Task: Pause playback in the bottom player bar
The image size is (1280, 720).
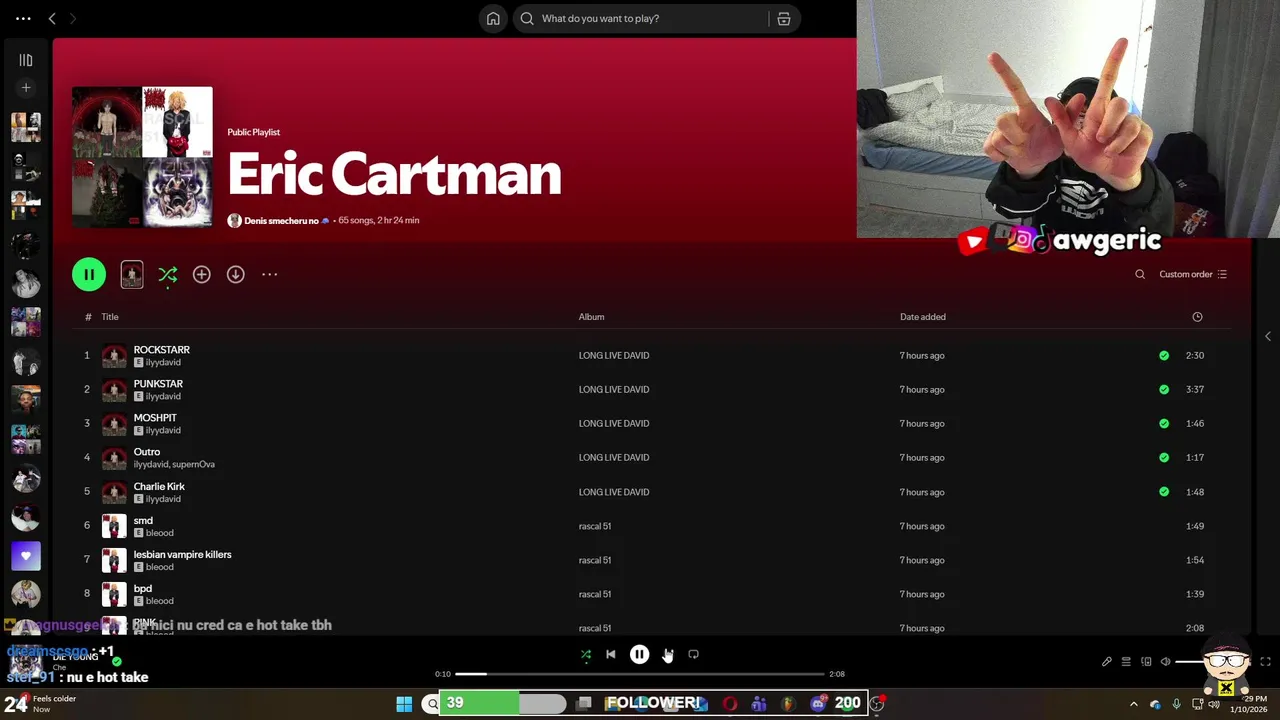Action: (x=639, y=655)
